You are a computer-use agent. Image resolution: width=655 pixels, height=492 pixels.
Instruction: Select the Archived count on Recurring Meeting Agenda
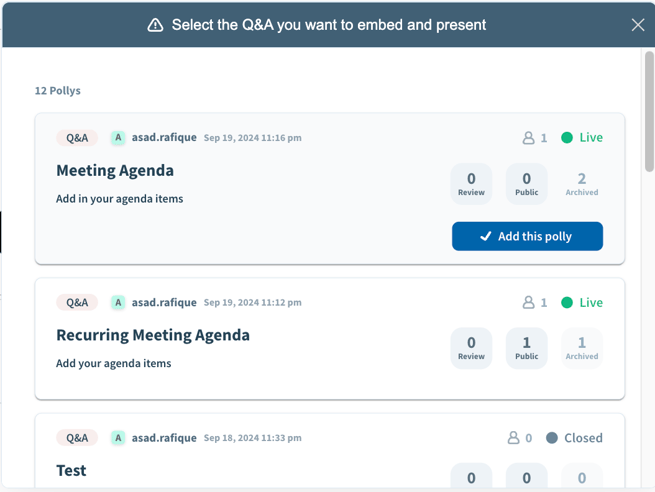[581, 348]
